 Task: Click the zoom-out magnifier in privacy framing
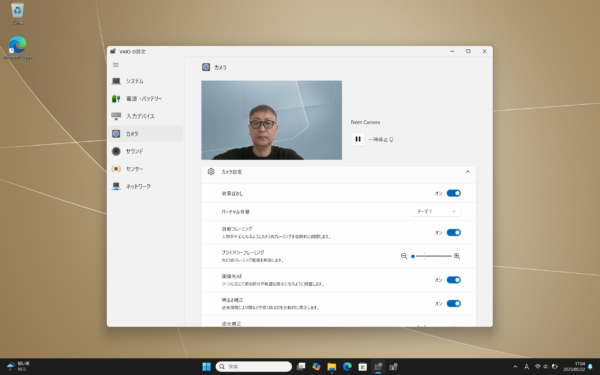click(x=404, y=256)
